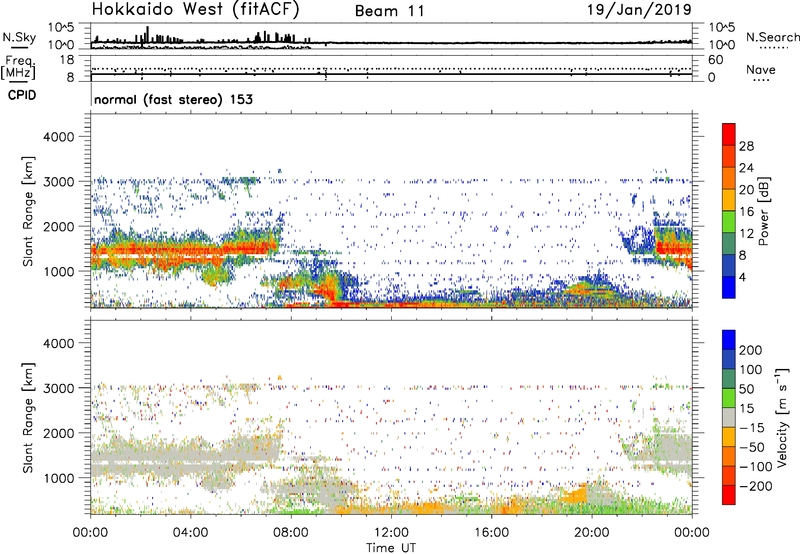The height and width of the screenshot is (554, 800).
Task: Click 'normal (fast stereo) 153' text
Action: point(173,99)
